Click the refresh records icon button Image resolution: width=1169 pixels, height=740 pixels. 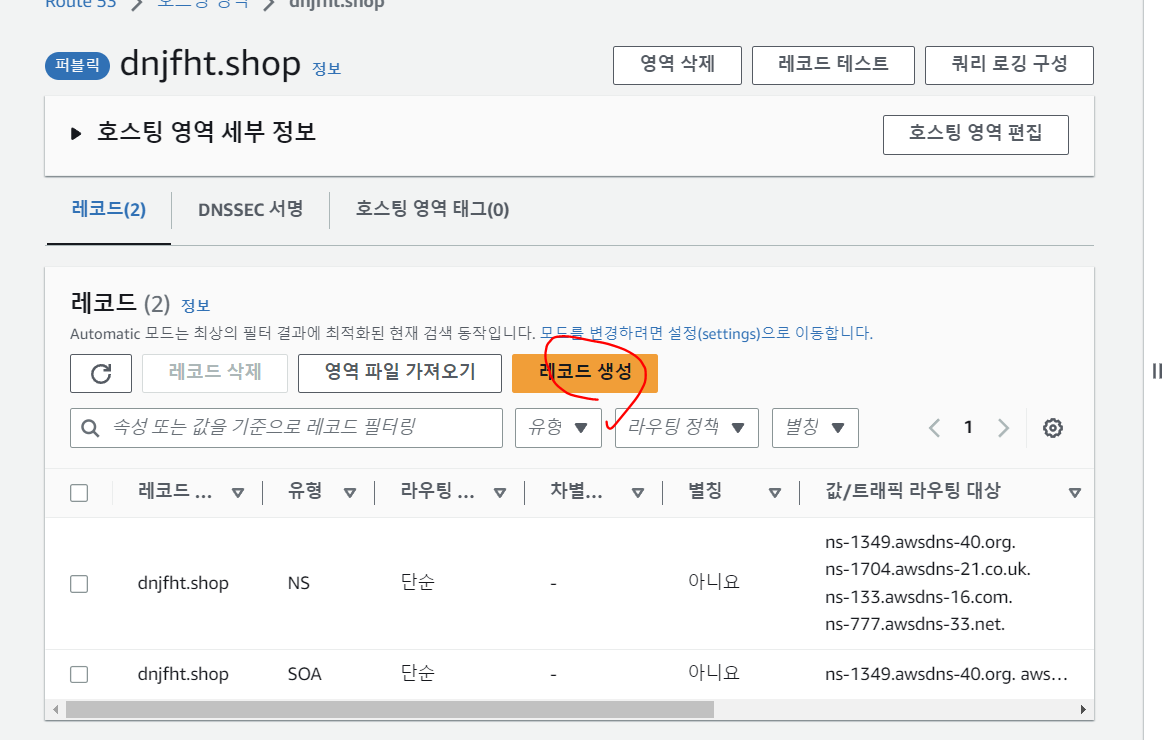(x=101, y=373)
